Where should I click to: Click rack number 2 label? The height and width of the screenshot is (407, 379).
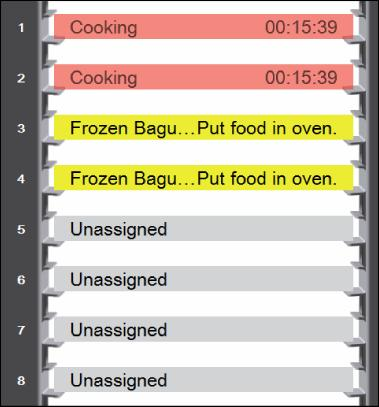click(21, 78)
